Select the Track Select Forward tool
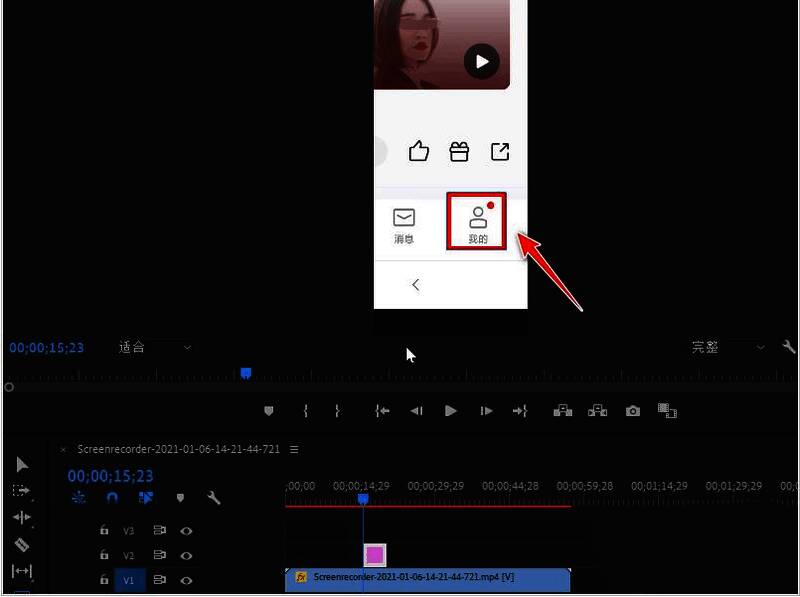800x597 pixels. click(21, 490)
